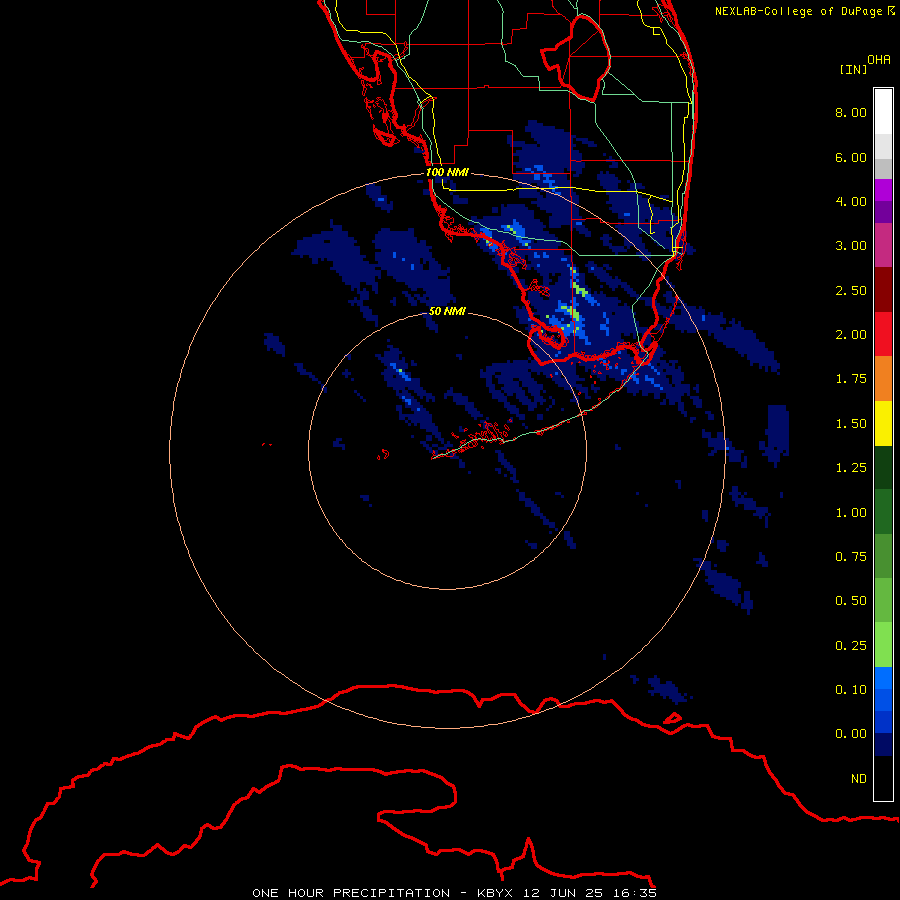The height and width of the screenshot is (900, 900).
Task: Select the 1.25 legend value
Action: pos(851,468)
